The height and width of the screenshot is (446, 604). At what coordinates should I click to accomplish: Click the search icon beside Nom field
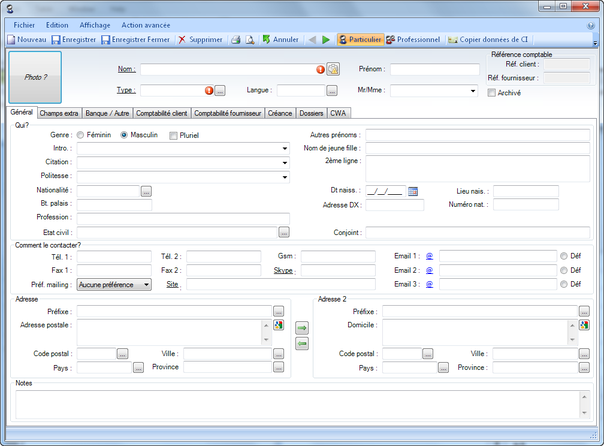[x=333, y=69]
